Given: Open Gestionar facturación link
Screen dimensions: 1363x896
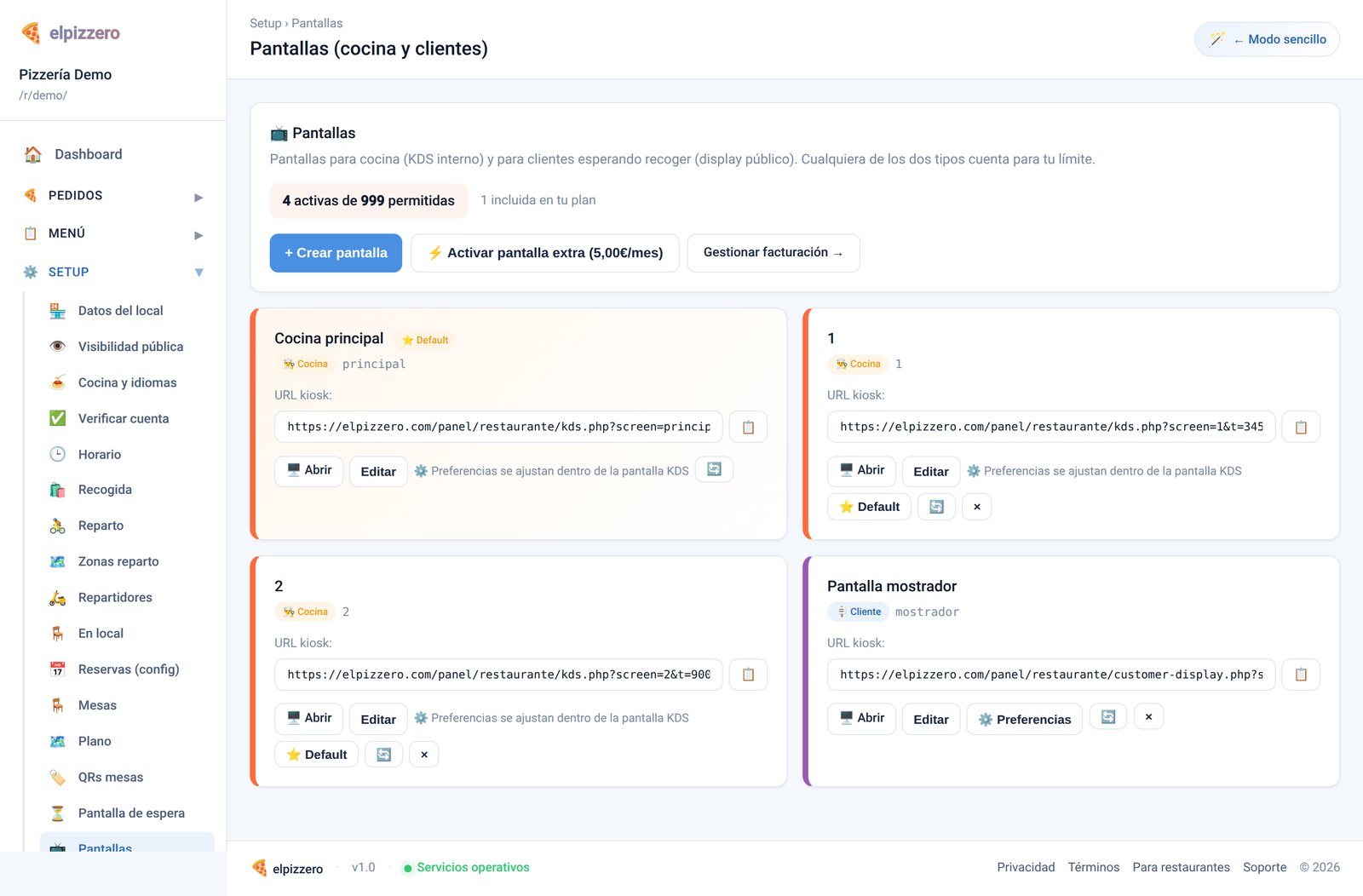Looking at the screenshot, I should (x=774, y=253).
